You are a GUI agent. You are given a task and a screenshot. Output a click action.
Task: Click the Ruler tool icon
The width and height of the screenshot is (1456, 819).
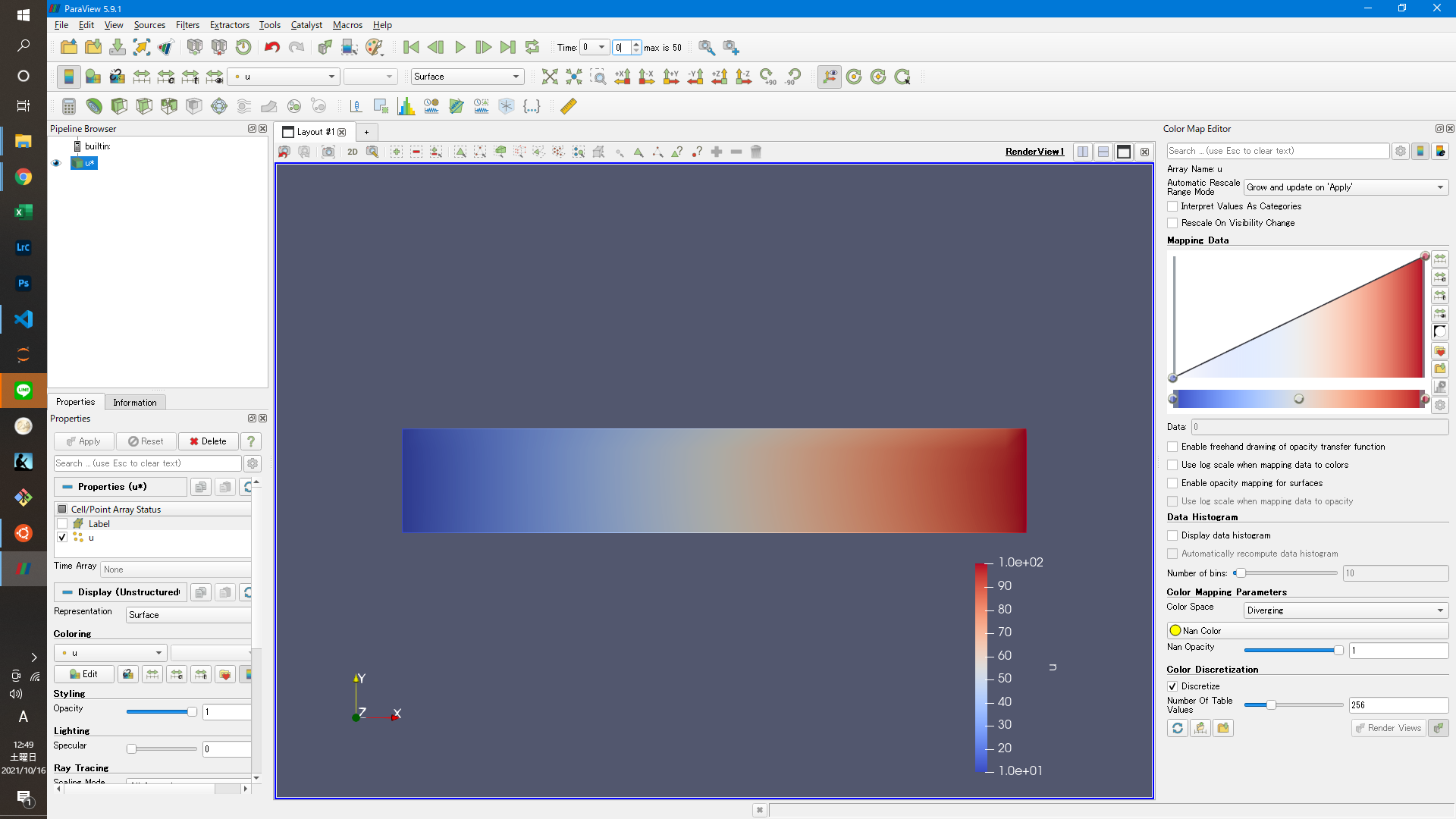coord(568,106)
